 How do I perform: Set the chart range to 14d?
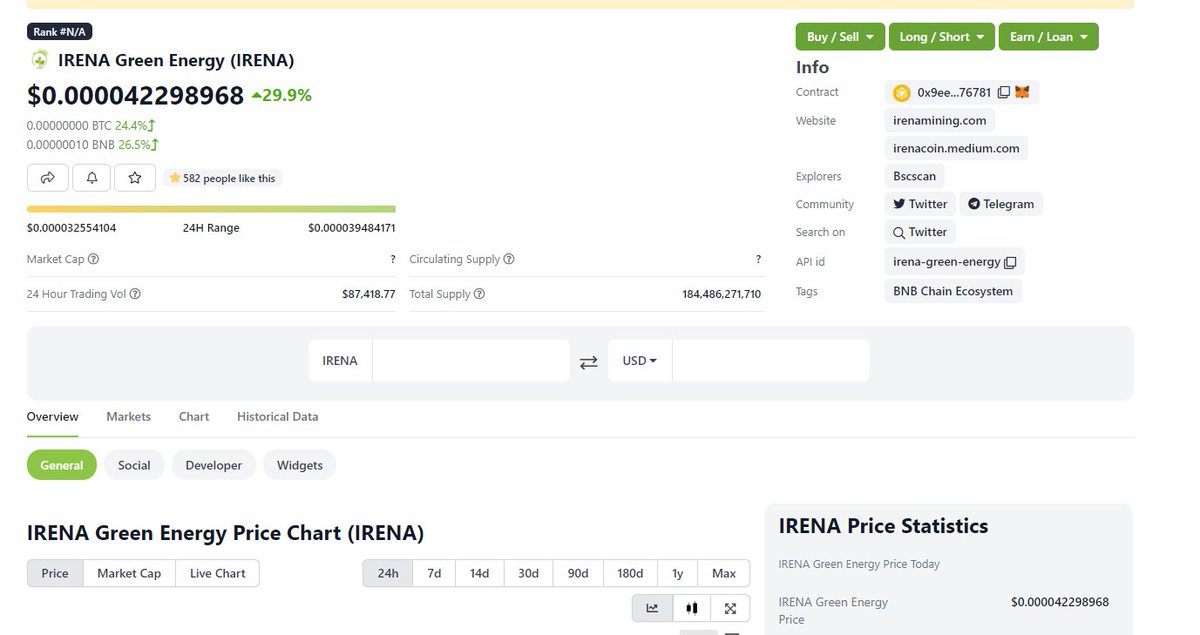tap(479, 573)
